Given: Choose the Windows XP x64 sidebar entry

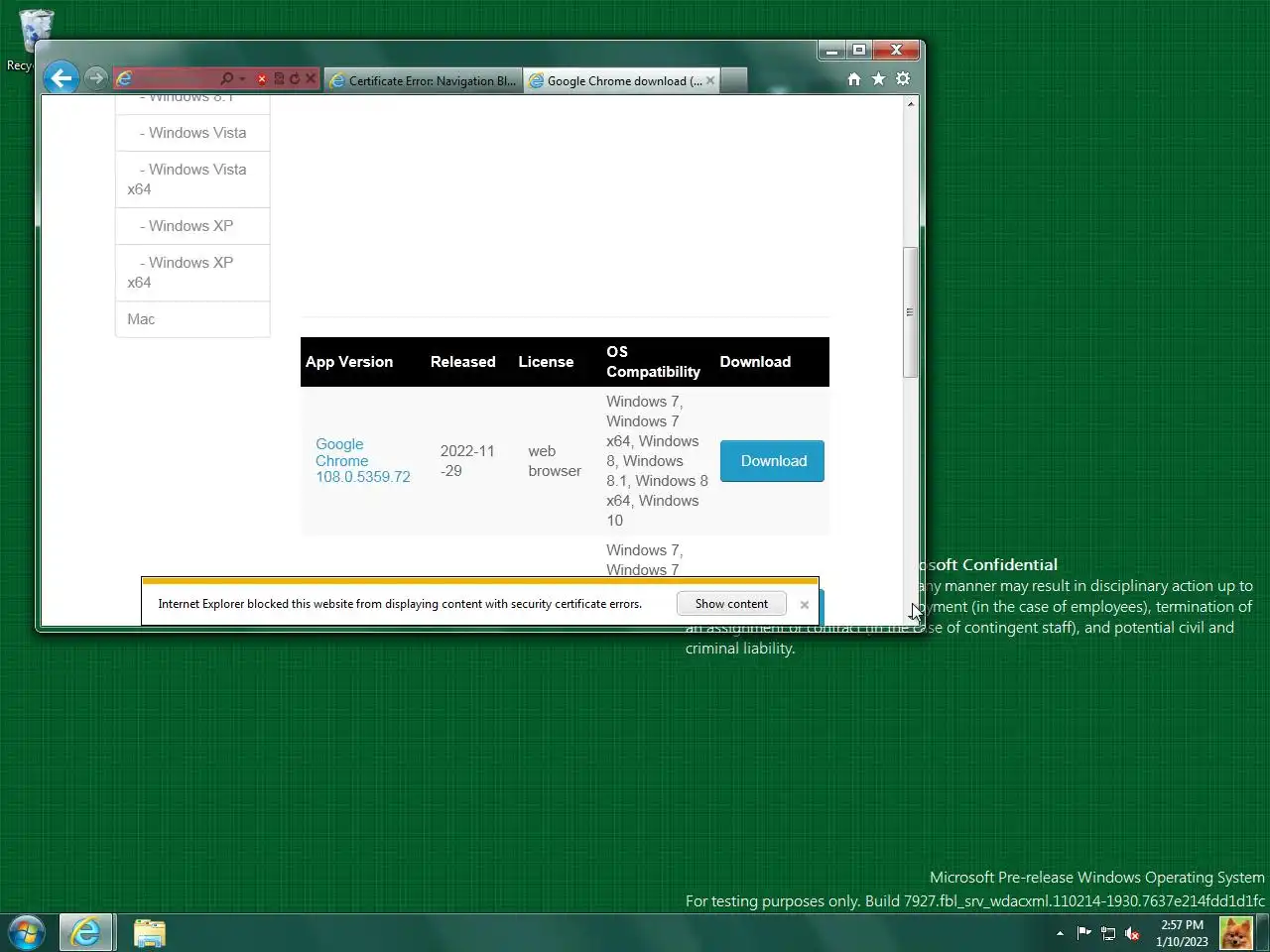Looking at the screenshot, I should tap(192, 273).
